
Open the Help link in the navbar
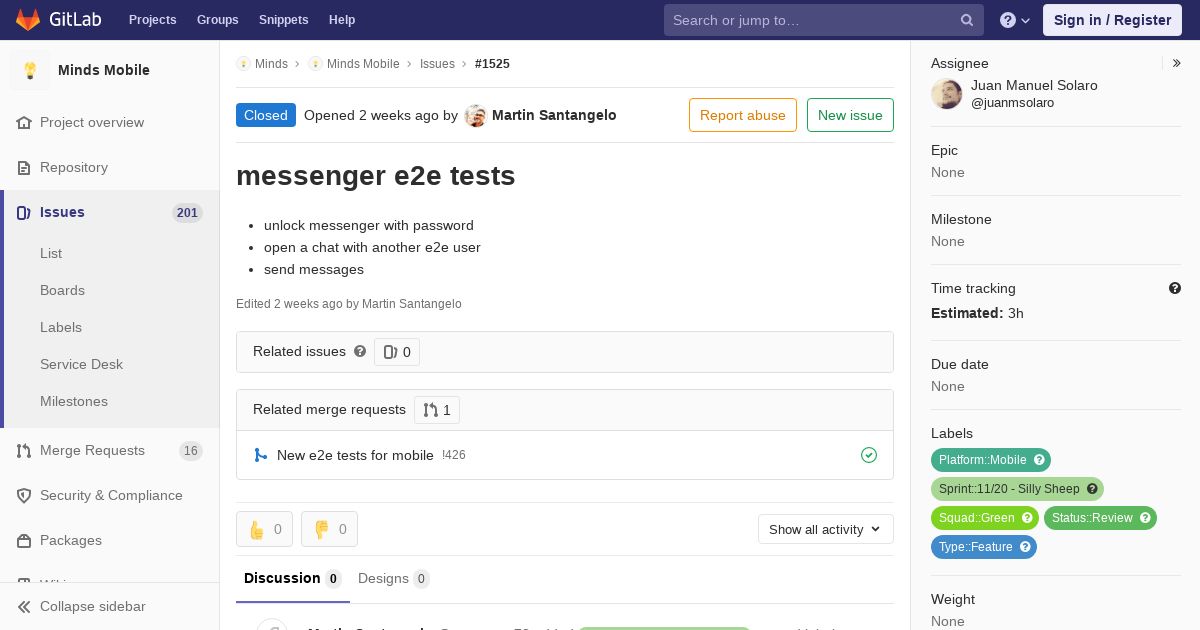[342, 20]
